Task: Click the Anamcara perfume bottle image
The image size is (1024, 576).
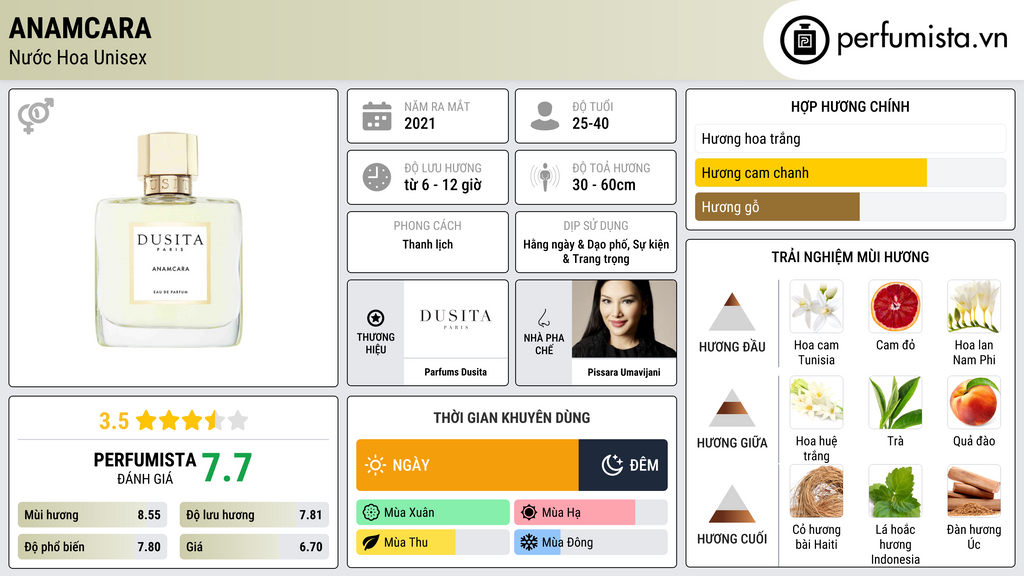Action: (170, 239)
